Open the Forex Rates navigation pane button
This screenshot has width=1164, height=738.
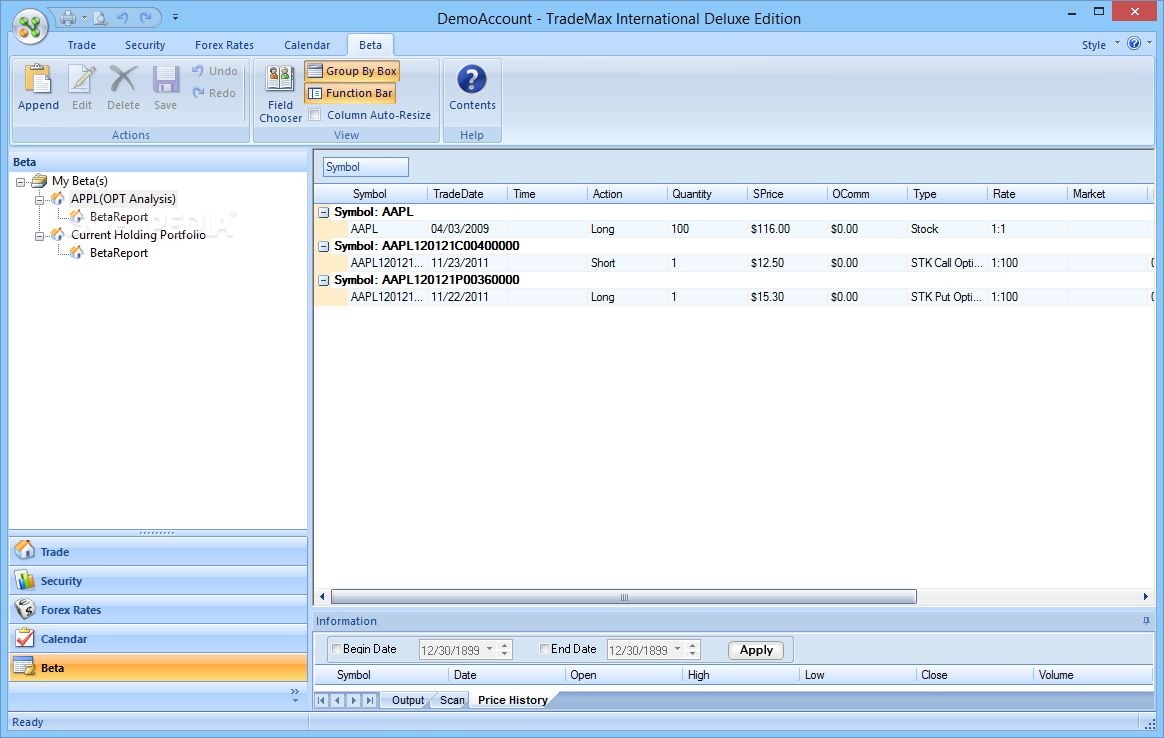point(158,610)
